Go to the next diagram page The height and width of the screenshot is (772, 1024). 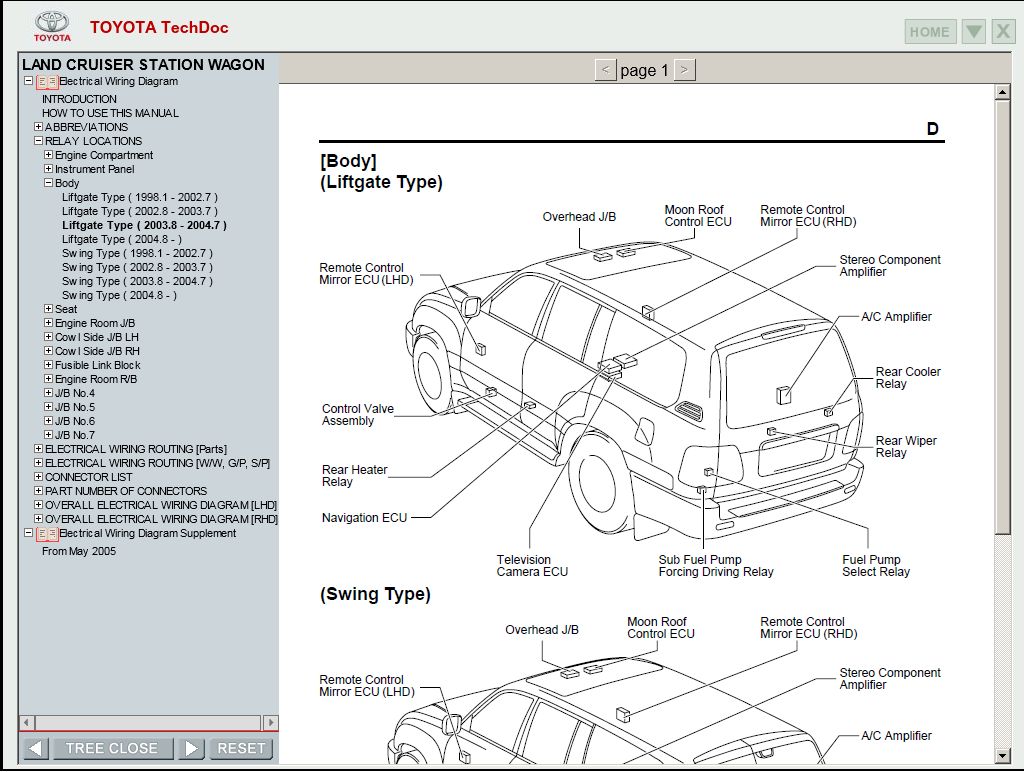coord(684,69)
